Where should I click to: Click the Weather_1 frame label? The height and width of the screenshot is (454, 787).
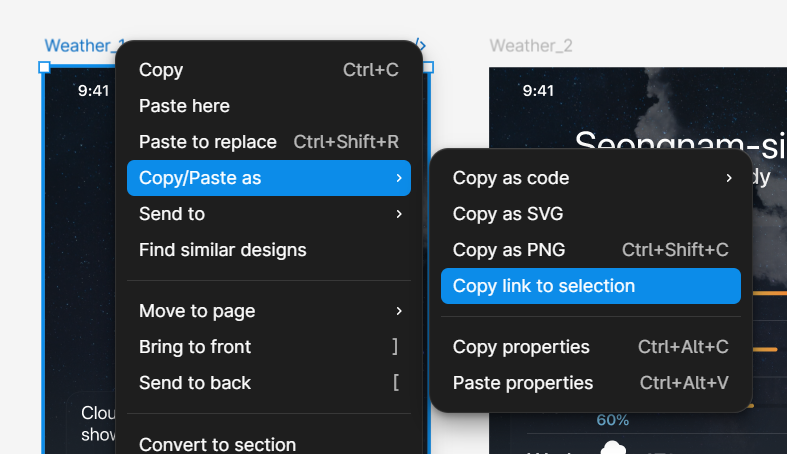[x=80, y=46]
